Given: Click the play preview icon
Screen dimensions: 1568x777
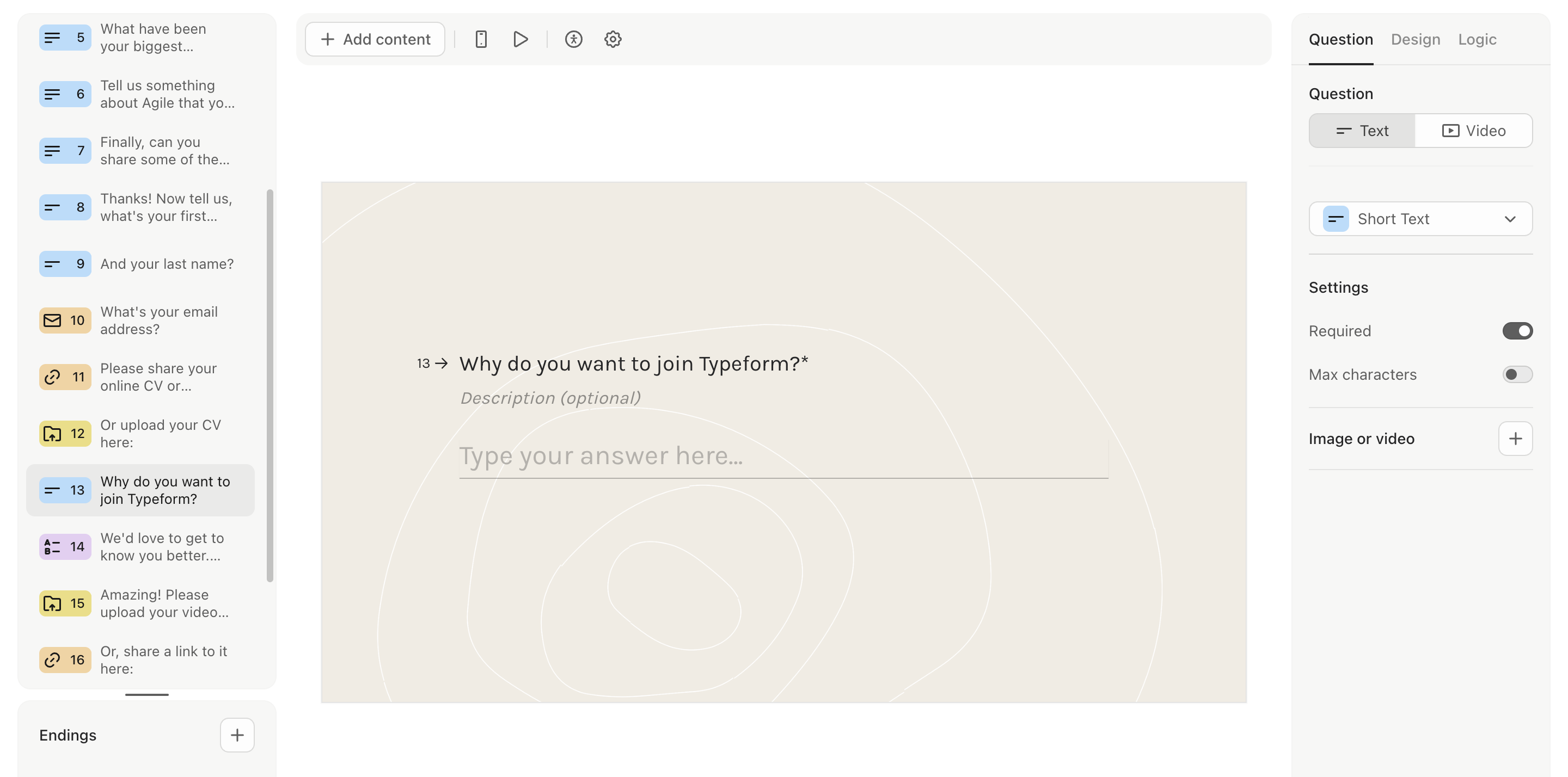Looking at the screenshot, I should click(520, 40).
